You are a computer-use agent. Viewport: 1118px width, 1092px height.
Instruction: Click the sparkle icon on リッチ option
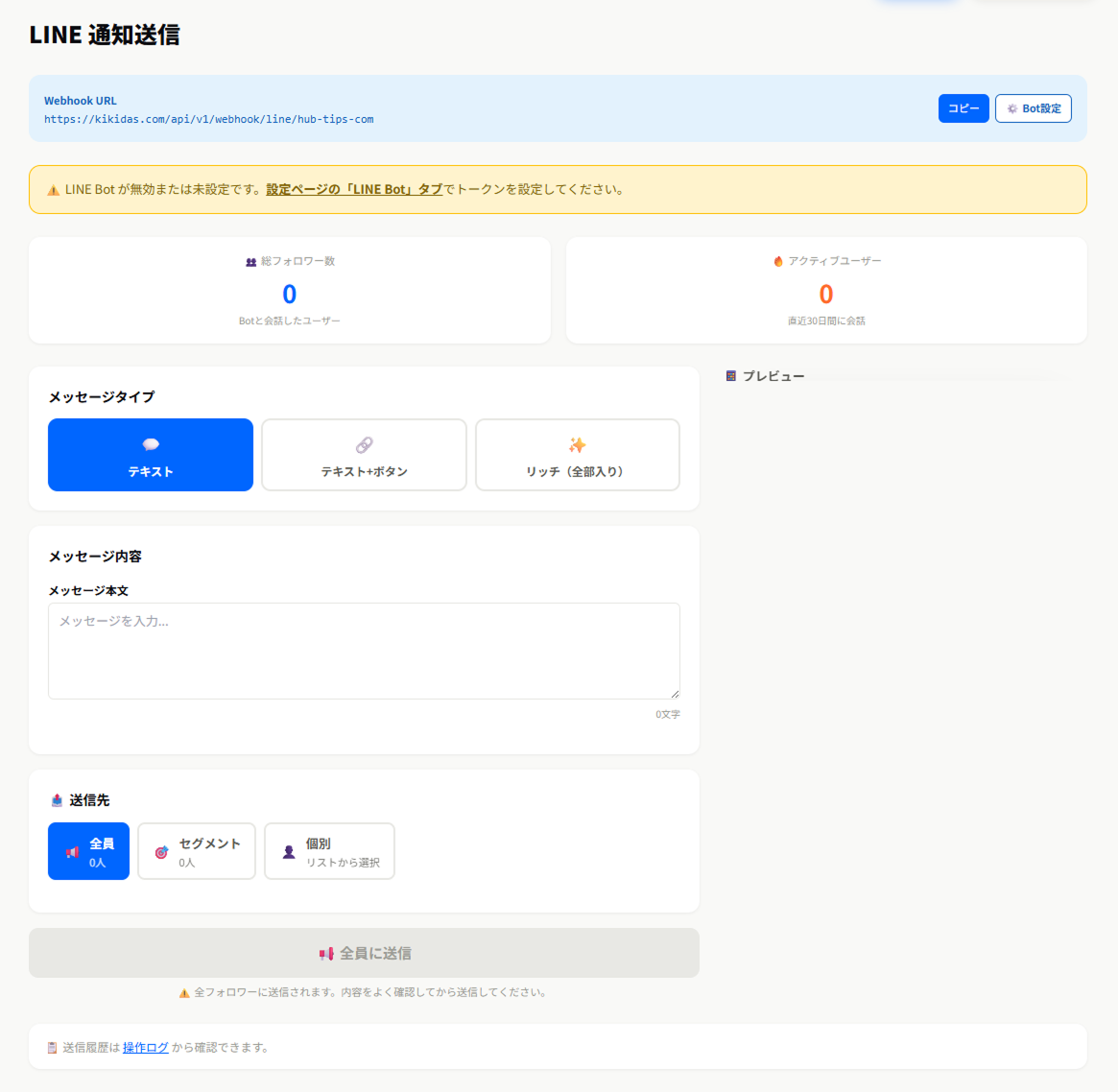pos(577,445)
